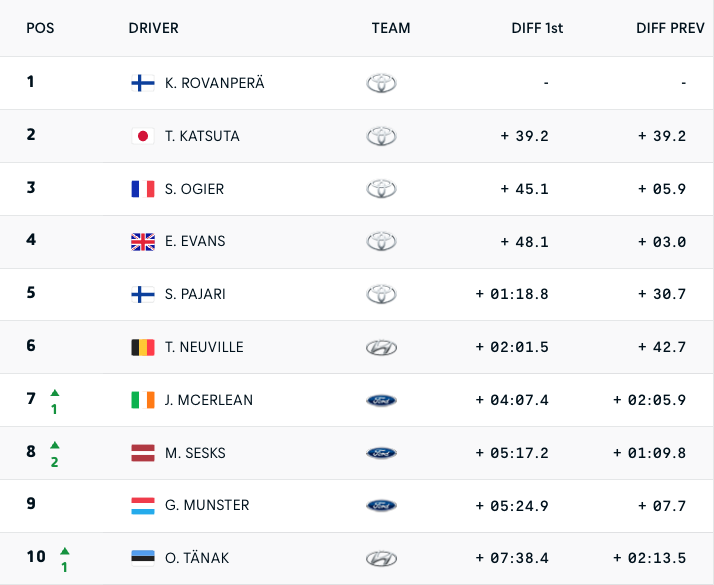The image size is (714, 585).
Task: Click the DRIVER column header
Action: tap(153, 28)
